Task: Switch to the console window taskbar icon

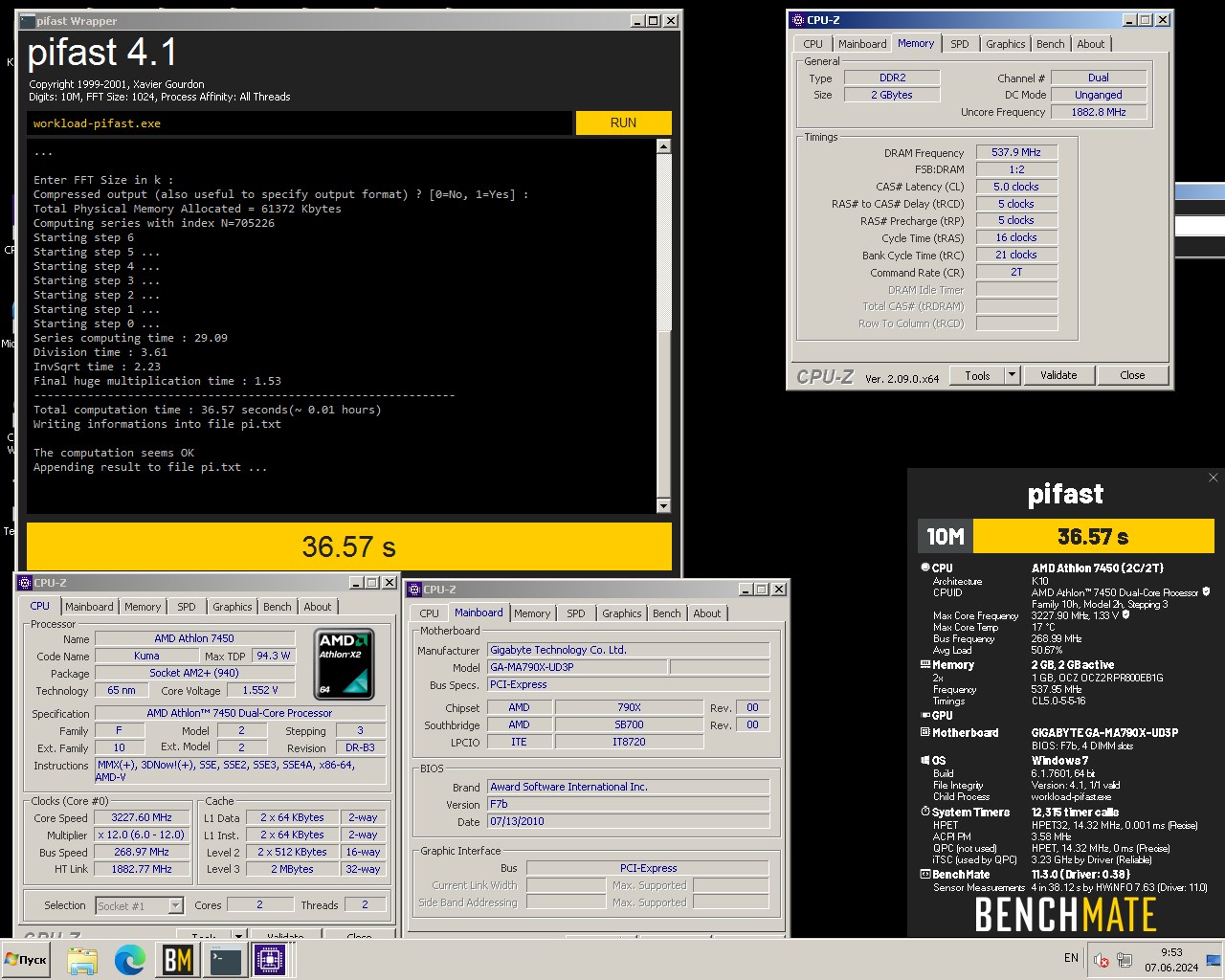Action: pyautogui.click(x=225, y=960)
